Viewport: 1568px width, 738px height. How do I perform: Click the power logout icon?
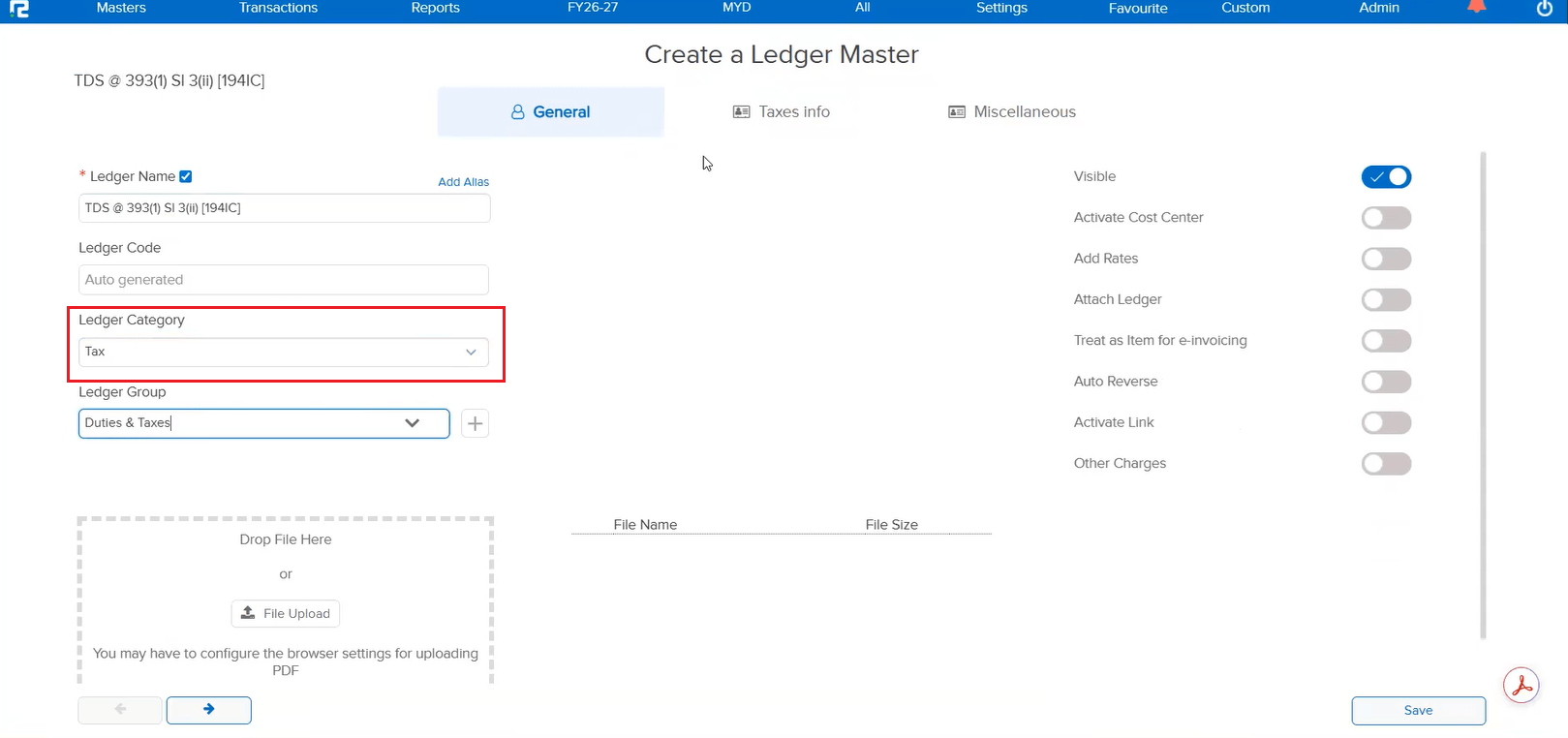(x=1545, y=9)
